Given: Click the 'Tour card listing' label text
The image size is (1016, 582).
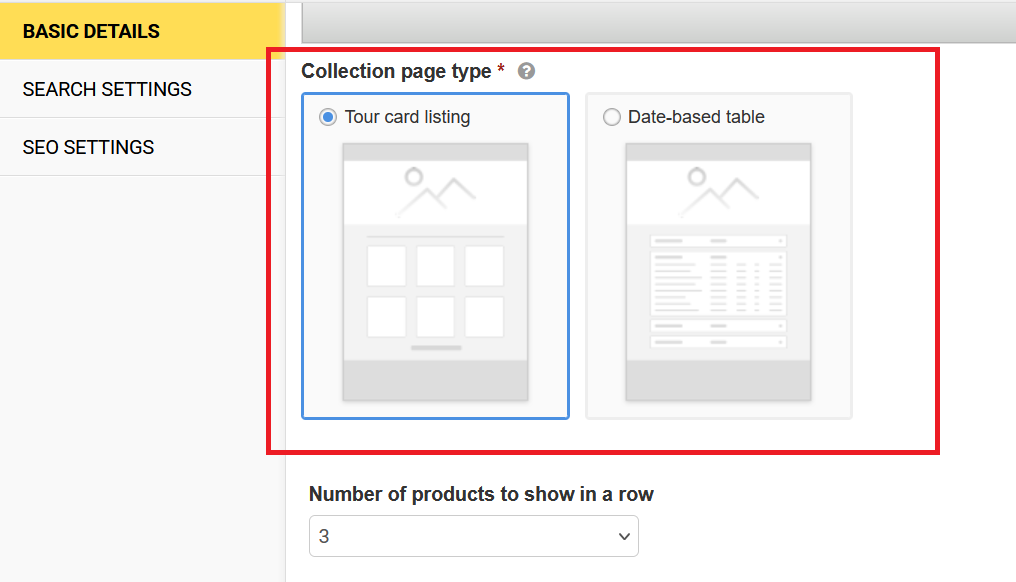Looking at the screenshot, I should [x=407, y=117].
